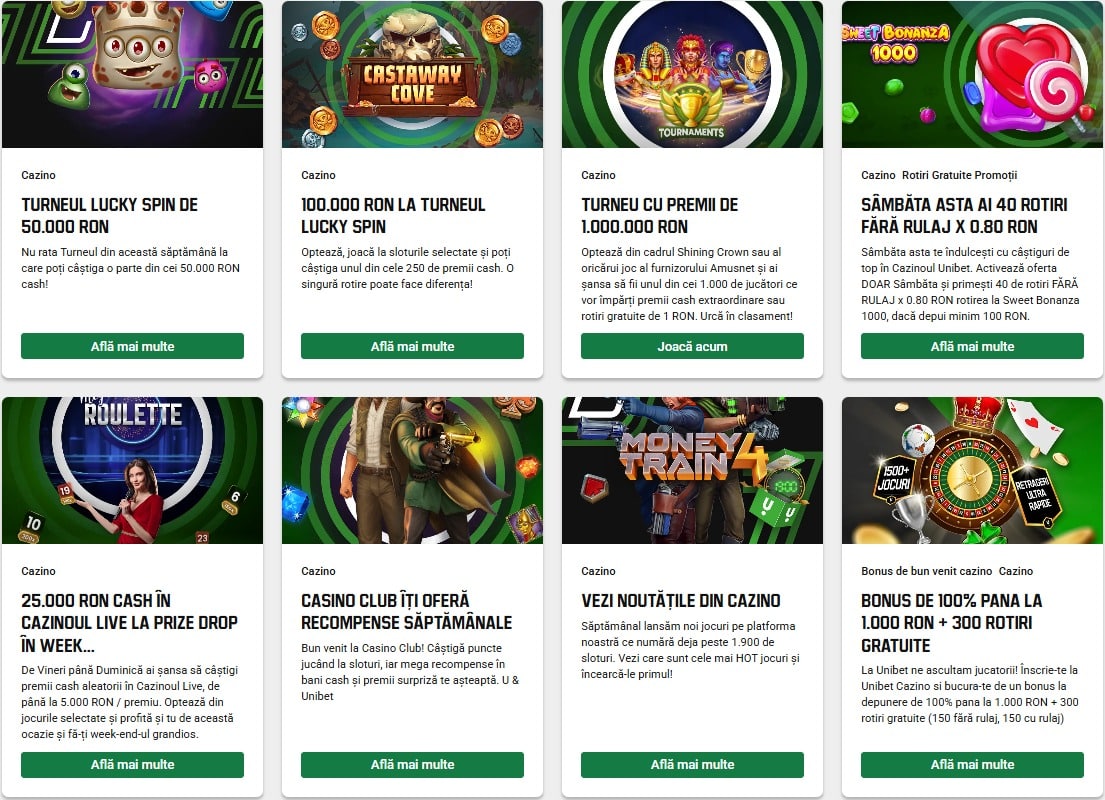Image resolution: width=1105 pixels, height=800 pixels.
Task: Click 'Află mai multe' for 40 rotiri offer
Action: [972, 346]
